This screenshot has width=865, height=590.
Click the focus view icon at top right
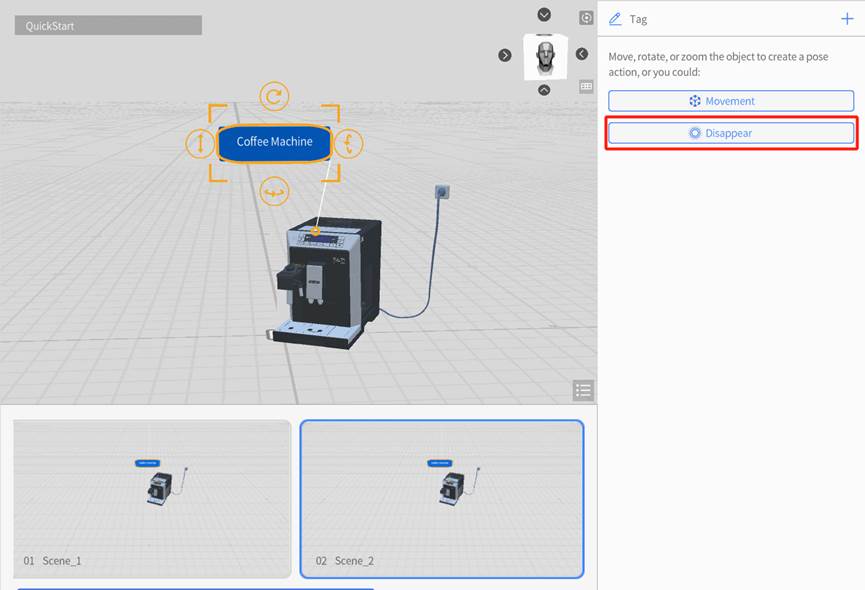pos(586,18)
